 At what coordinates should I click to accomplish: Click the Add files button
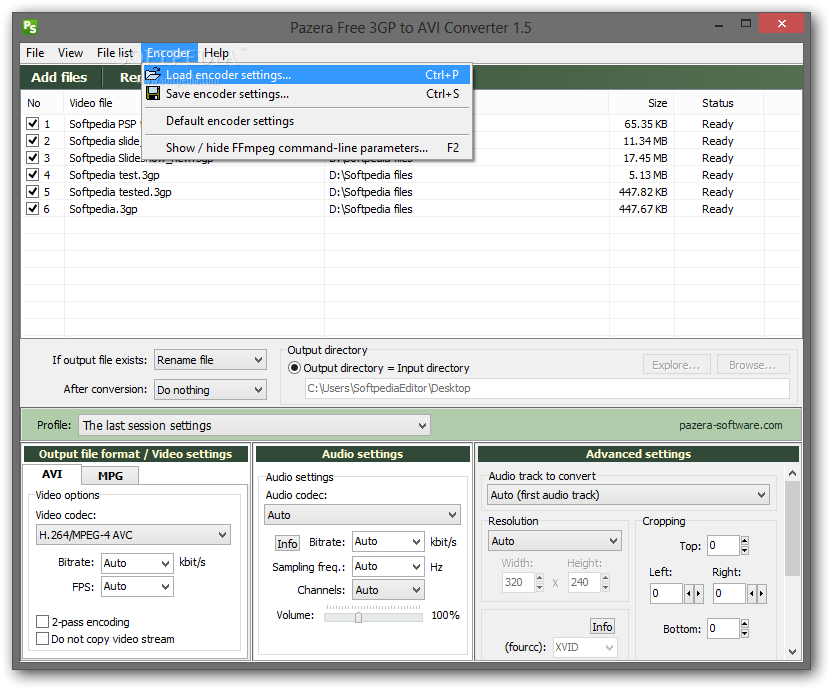[x=59, y=77]
